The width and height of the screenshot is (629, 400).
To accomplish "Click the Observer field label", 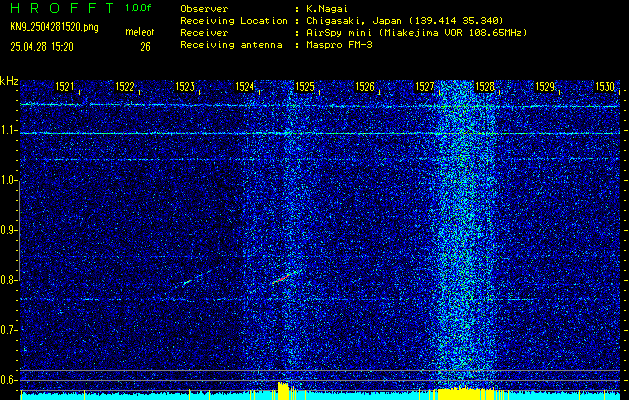I will point(204,9).
